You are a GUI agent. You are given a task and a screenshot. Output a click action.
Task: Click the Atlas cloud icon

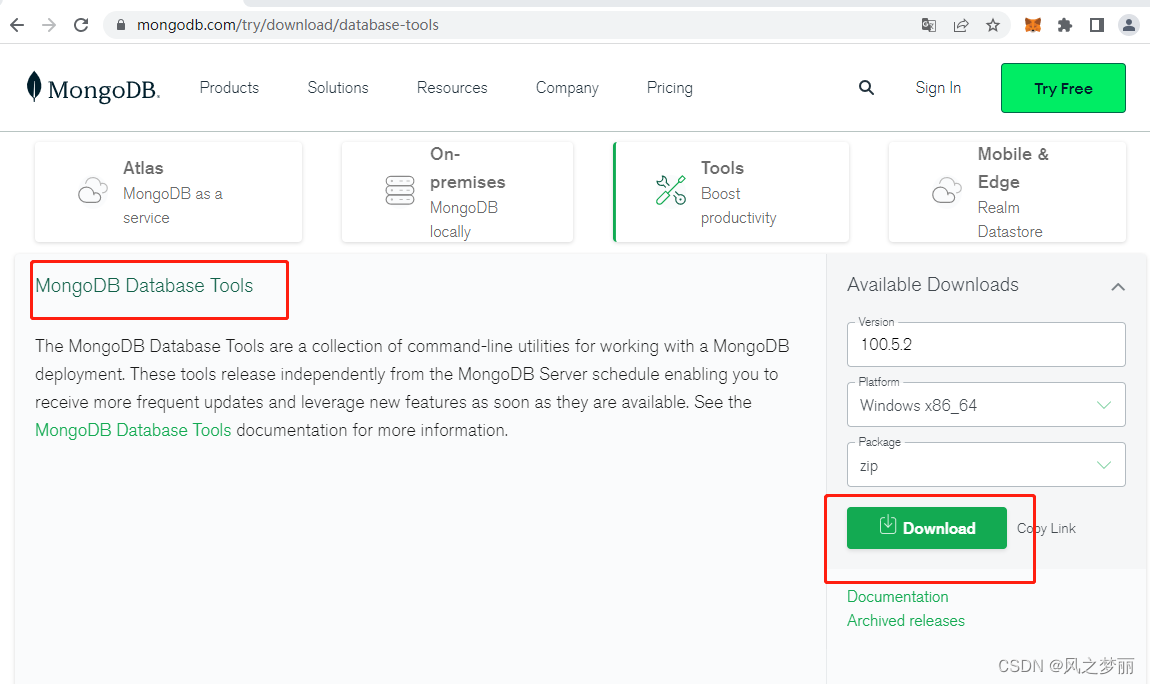[x=92, y=191]
